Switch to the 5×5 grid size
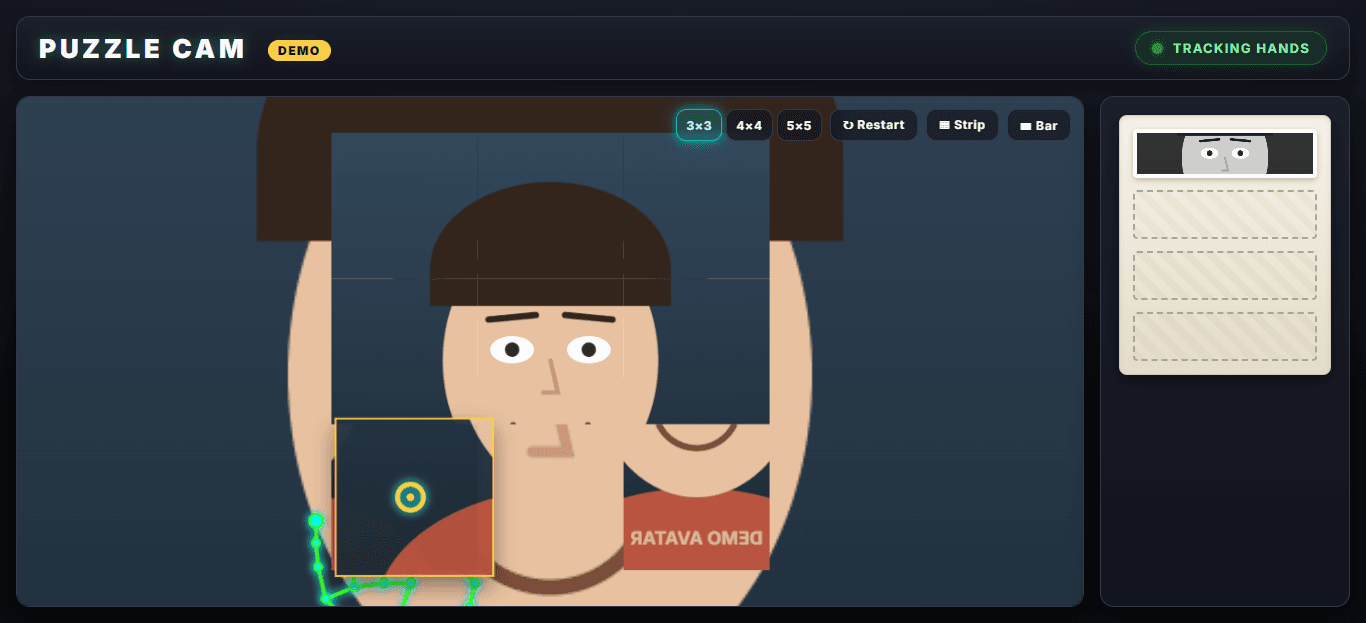 799,125
